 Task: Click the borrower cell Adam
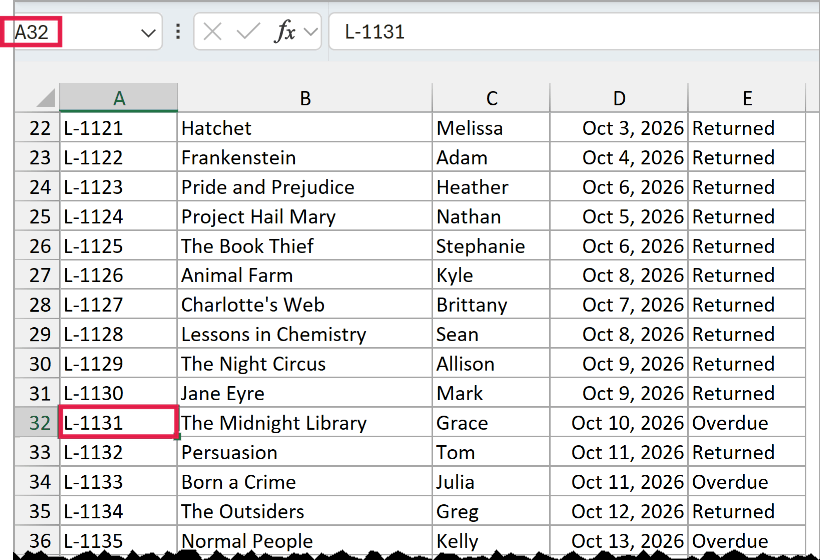pyautogui.click(x=491, y=157)
